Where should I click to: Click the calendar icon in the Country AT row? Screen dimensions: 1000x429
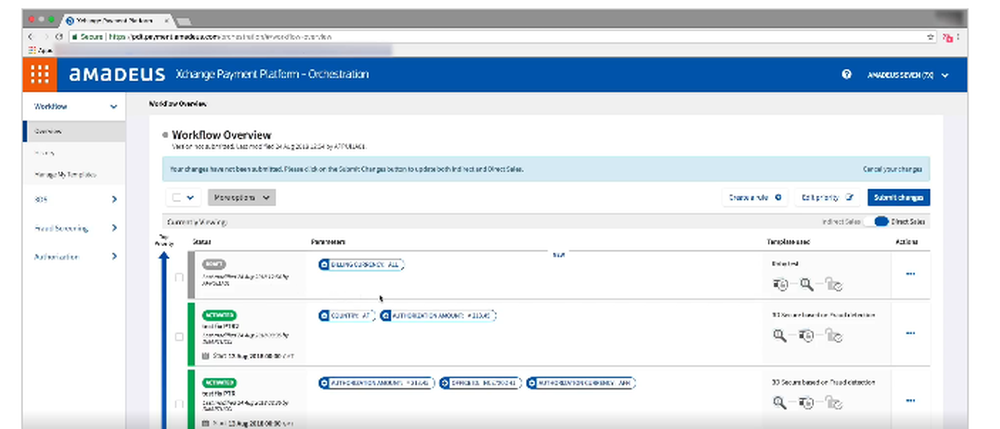coord(206,356)
